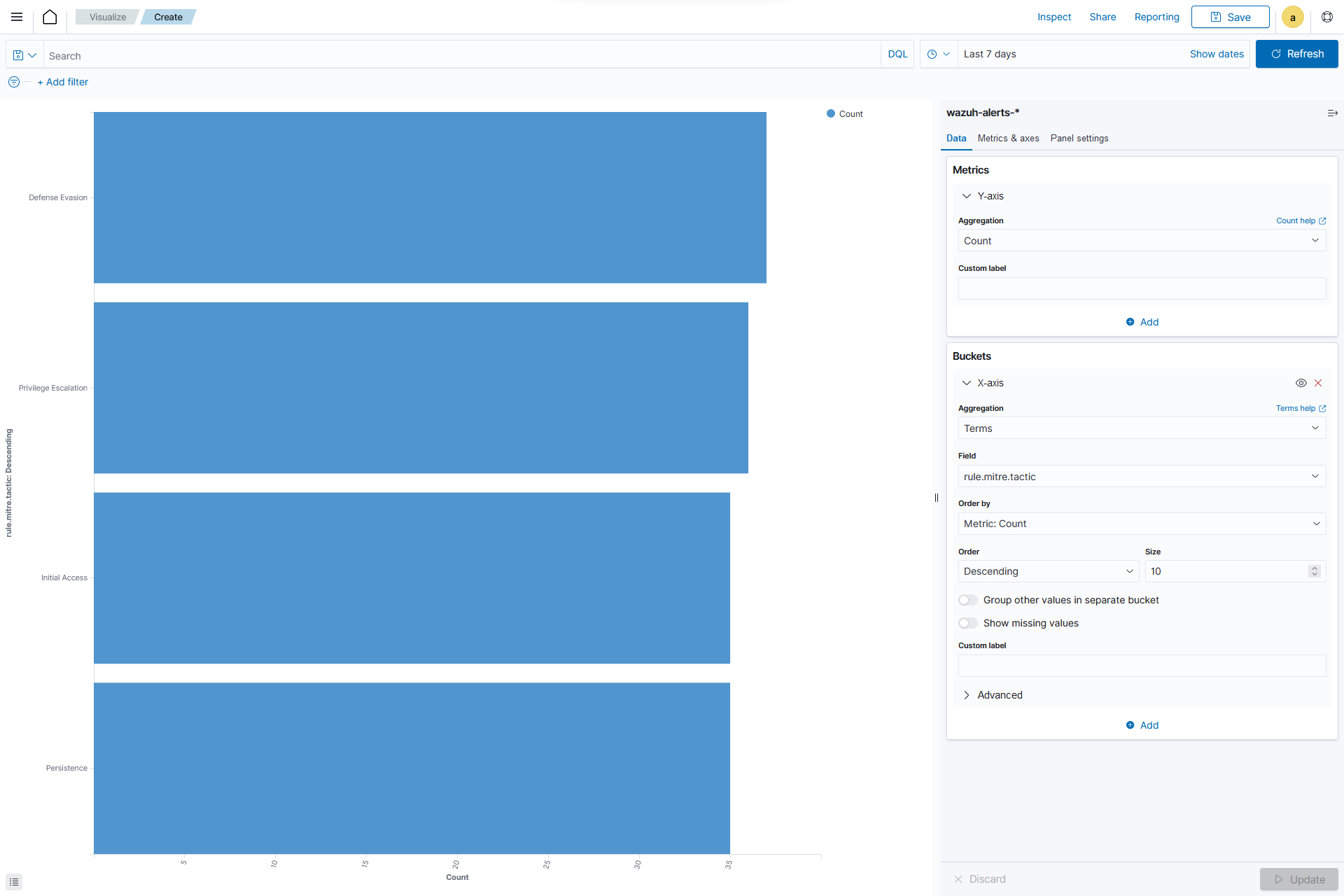
Task: Go to the home page icon
Action: click(50, 17)
